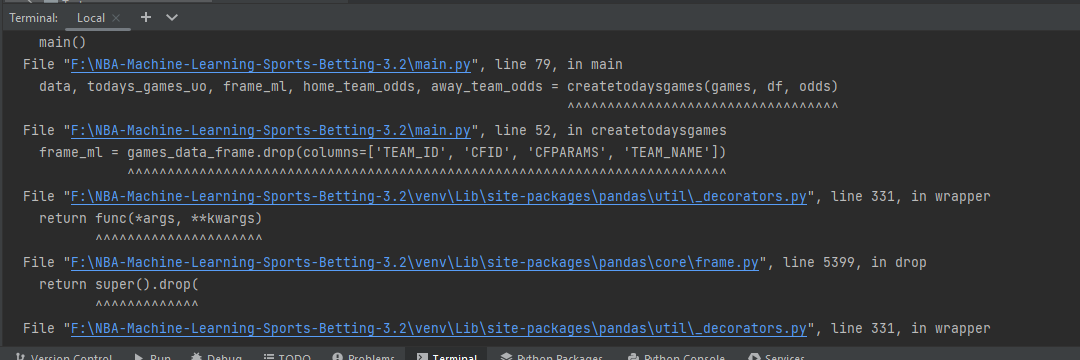Close the Local terminal tab
This screenshot has height=360, width=1080.
point(116,18)
